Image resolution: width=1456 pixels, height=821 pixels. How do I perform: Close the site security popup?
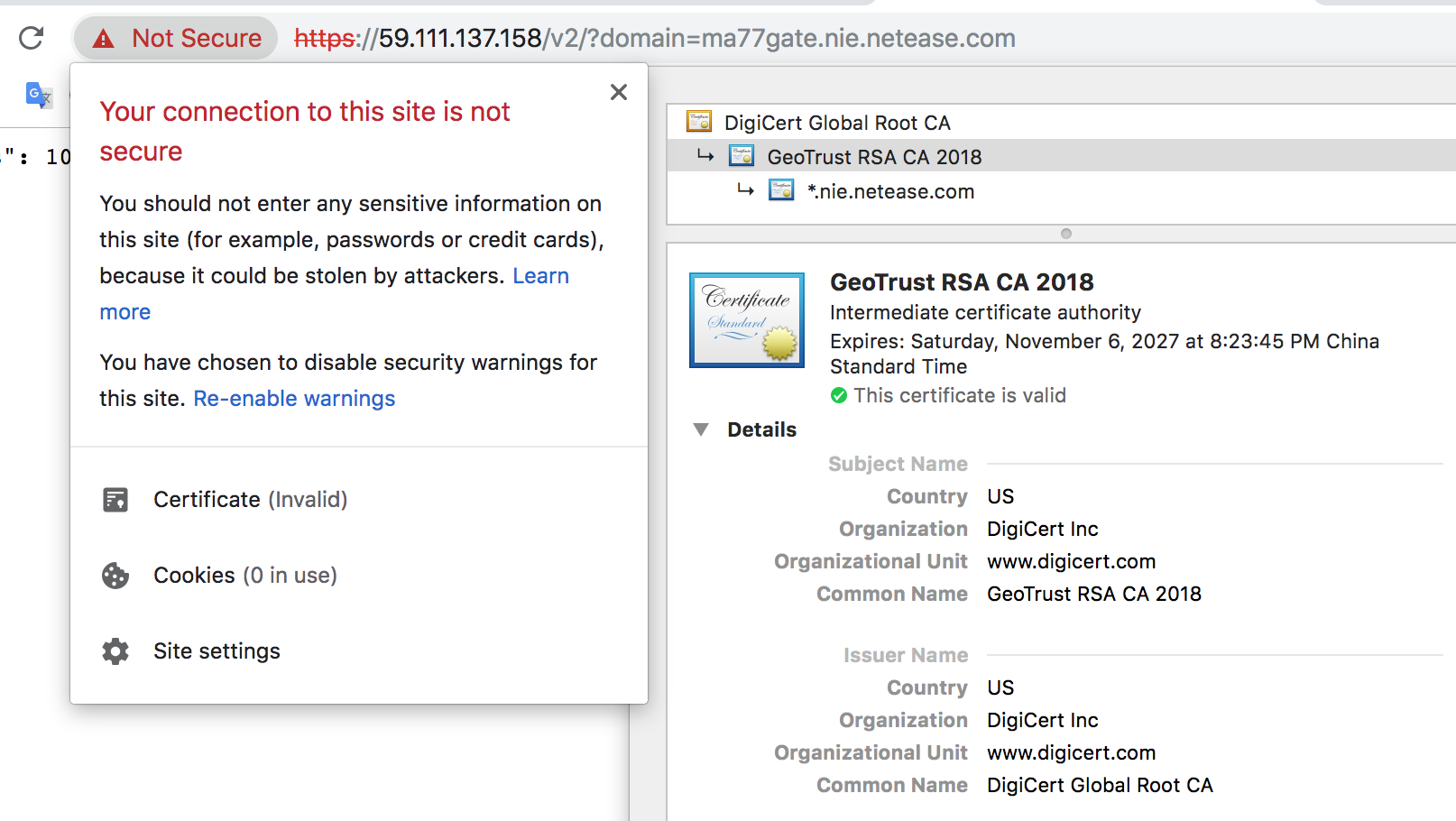pos(619,92)
